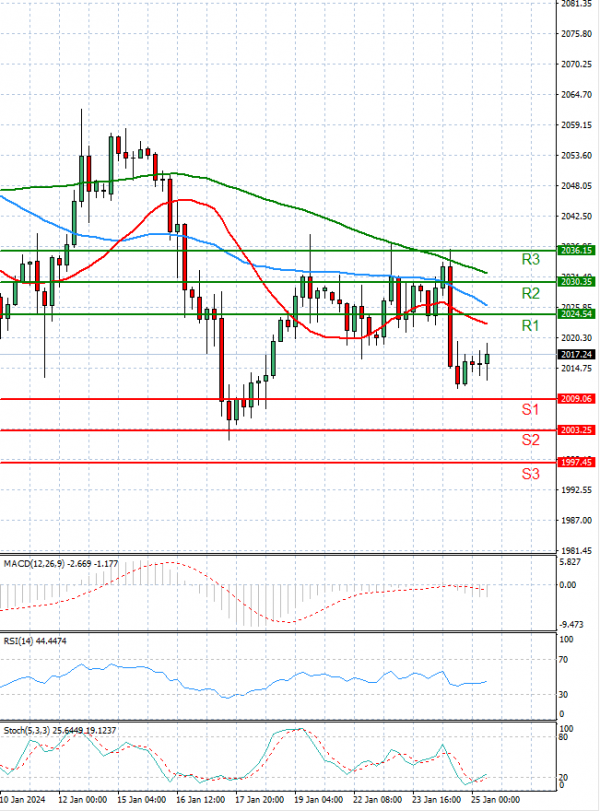Select the 2024.54 green price tag

point(575,314)
